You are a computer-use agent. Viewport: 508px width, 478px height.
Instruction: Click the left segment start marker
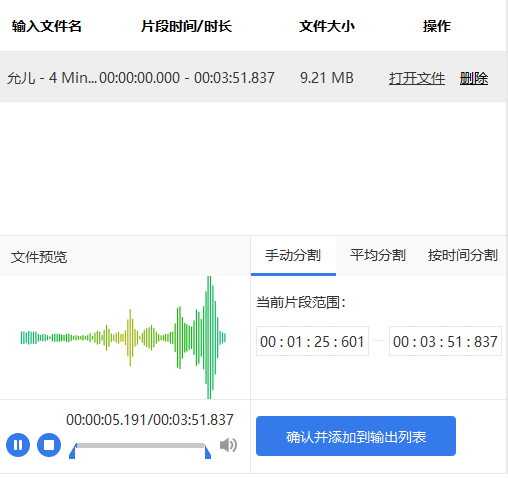click(x=73, y=451)
